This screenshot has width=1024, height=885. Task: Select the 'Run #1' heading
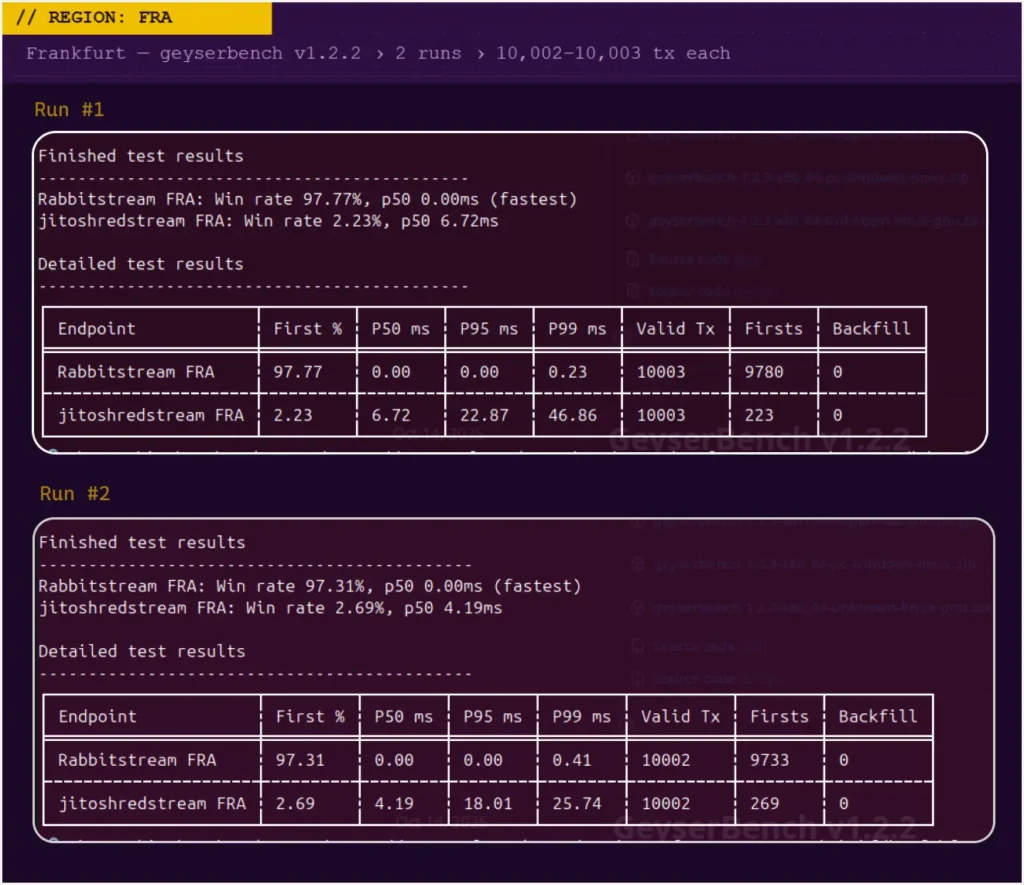tap(69, 109)
